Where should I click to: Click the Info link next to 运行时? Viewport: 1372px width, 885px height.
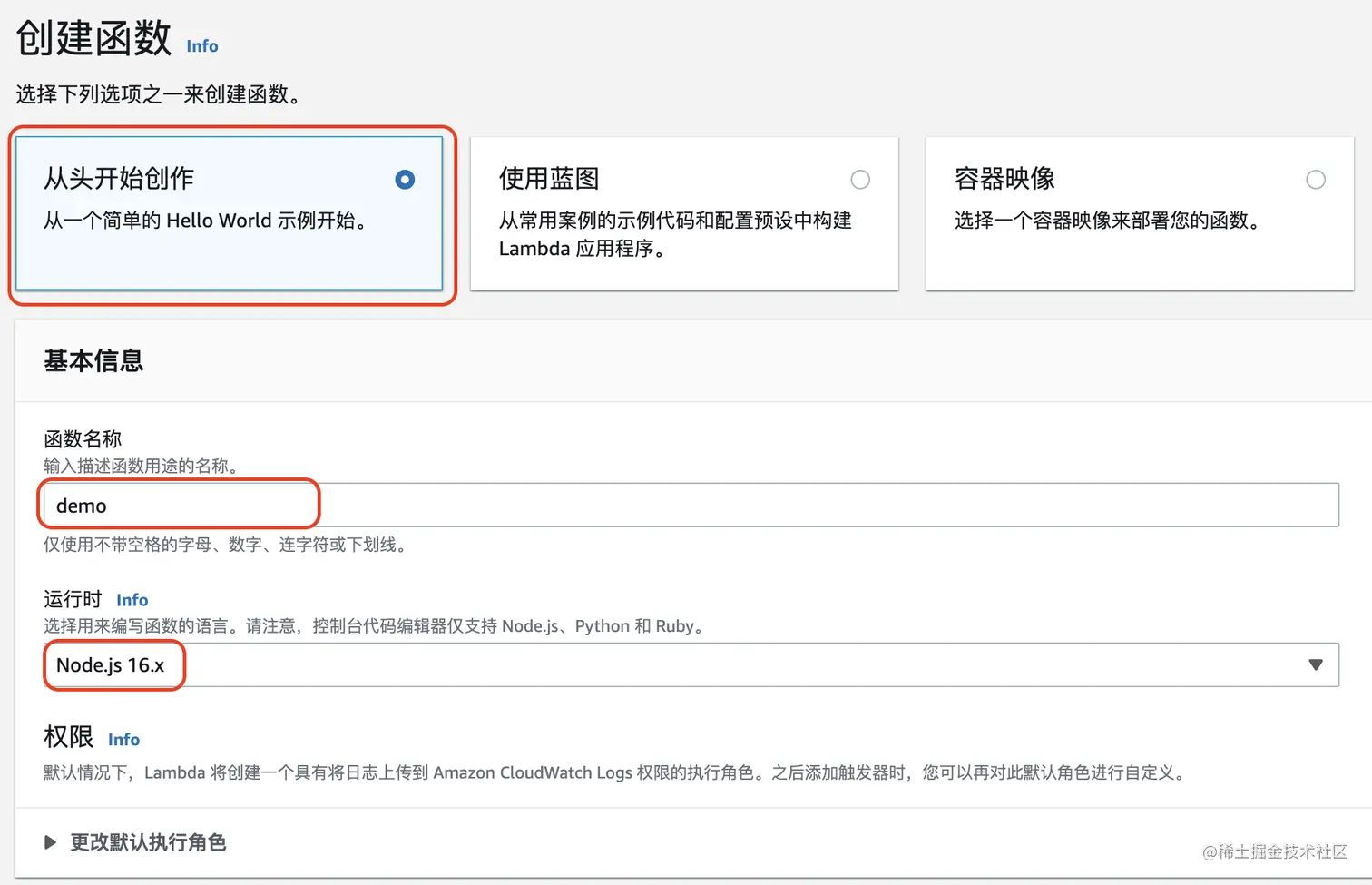click(x=132, y=600)
